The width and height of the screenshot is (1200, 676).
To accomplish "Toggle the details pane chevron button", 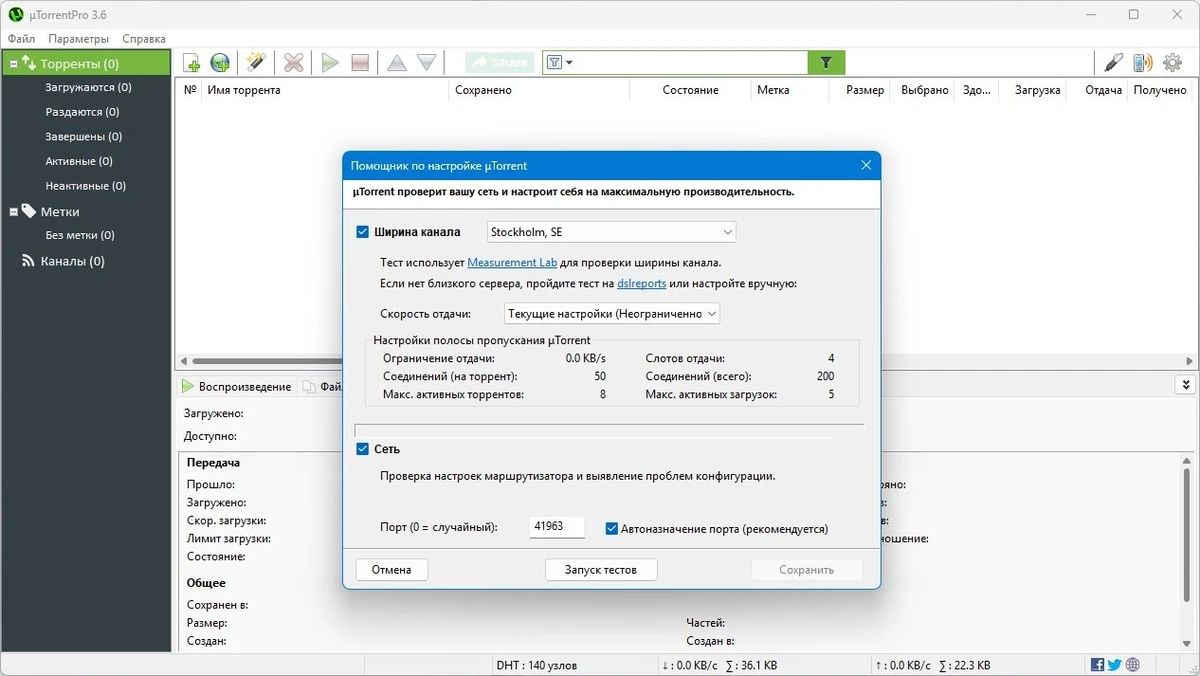I will 1186,385.
